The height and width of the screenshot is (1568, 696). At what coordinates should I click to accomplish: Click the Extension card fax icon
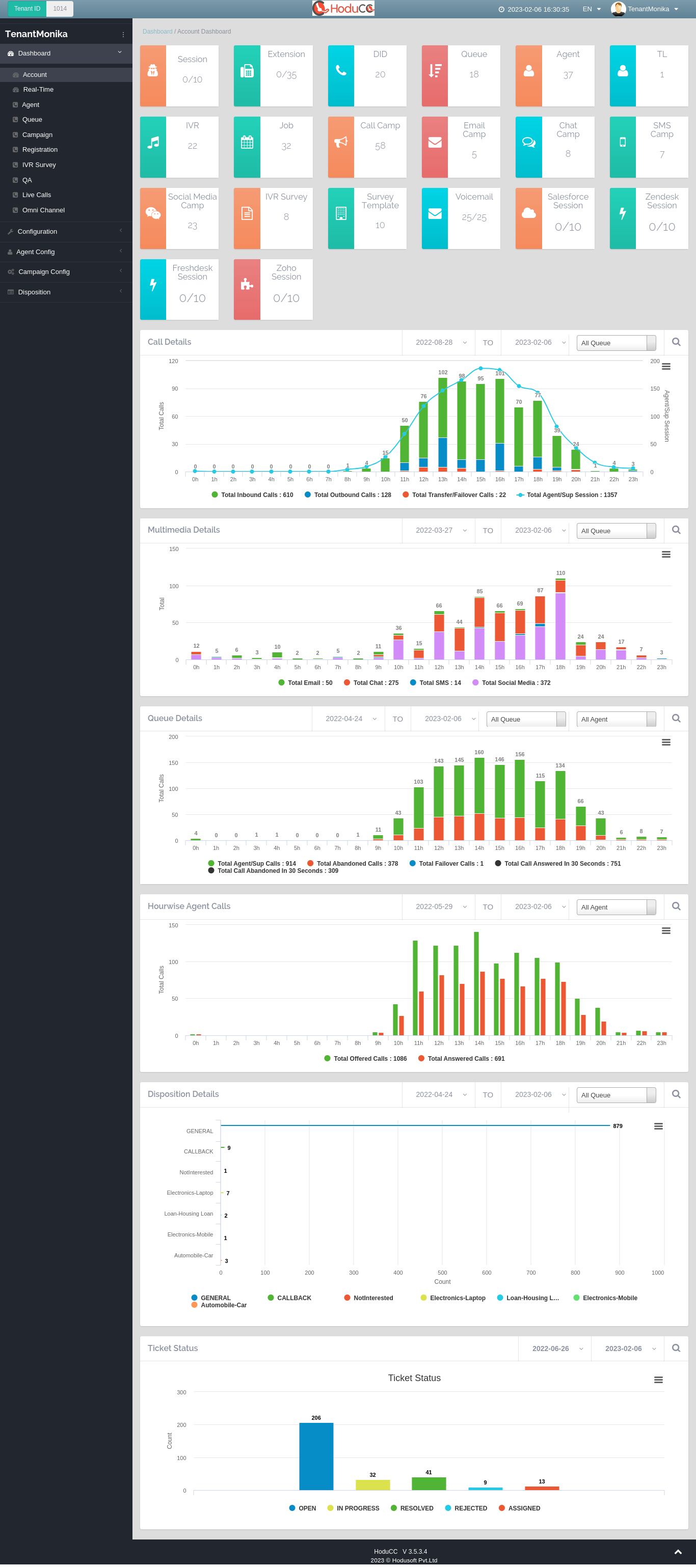(247, 71)
